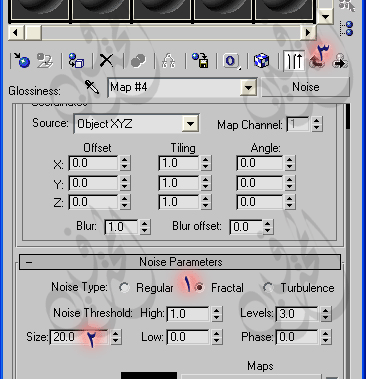Click Put Material to Scene icon
This screenshot has height=379, width=366.
click(45, 61)
